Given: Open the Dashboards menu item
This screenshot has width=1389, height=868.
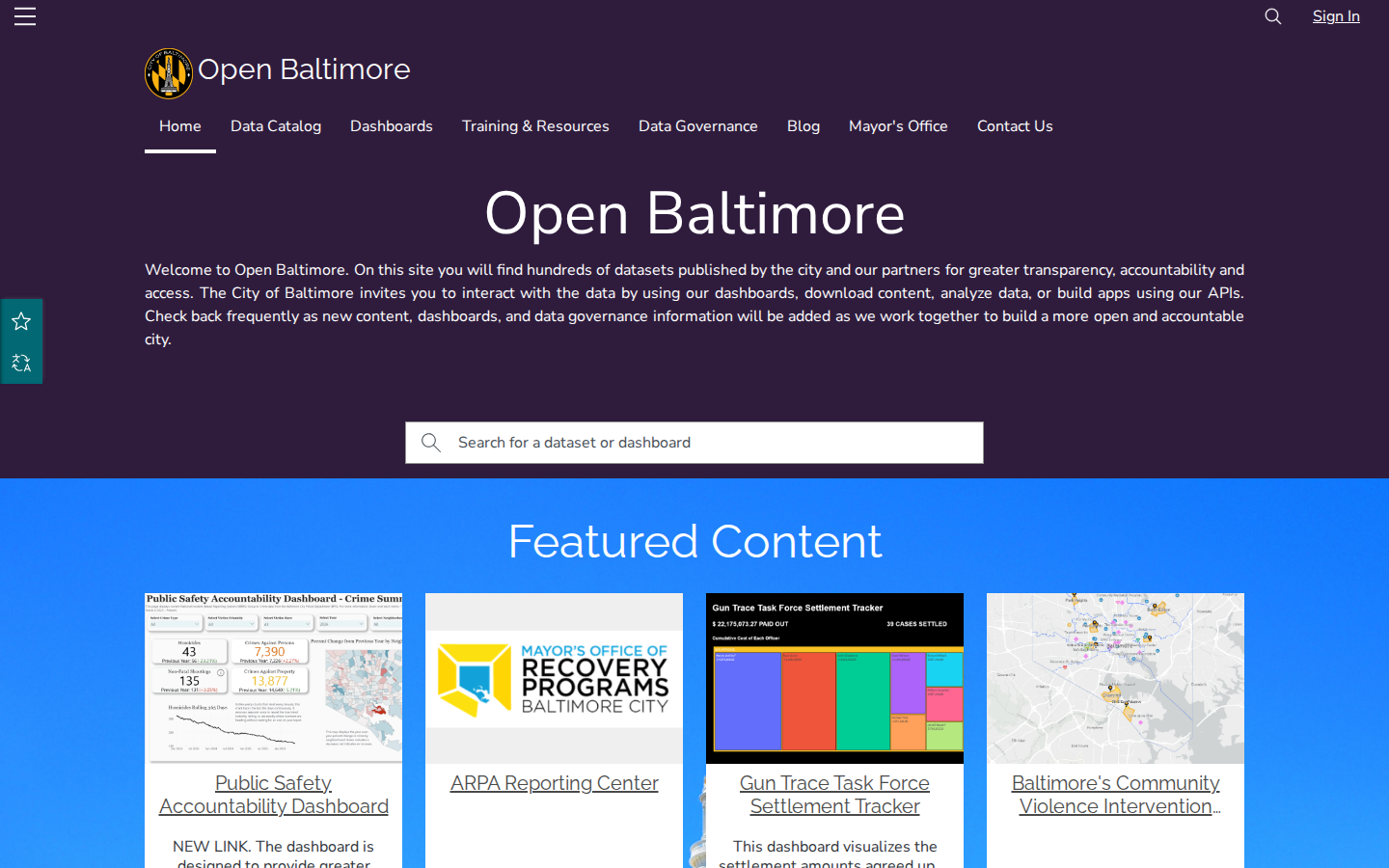Looking at the screenshot, I should click(x=392, y=126).
